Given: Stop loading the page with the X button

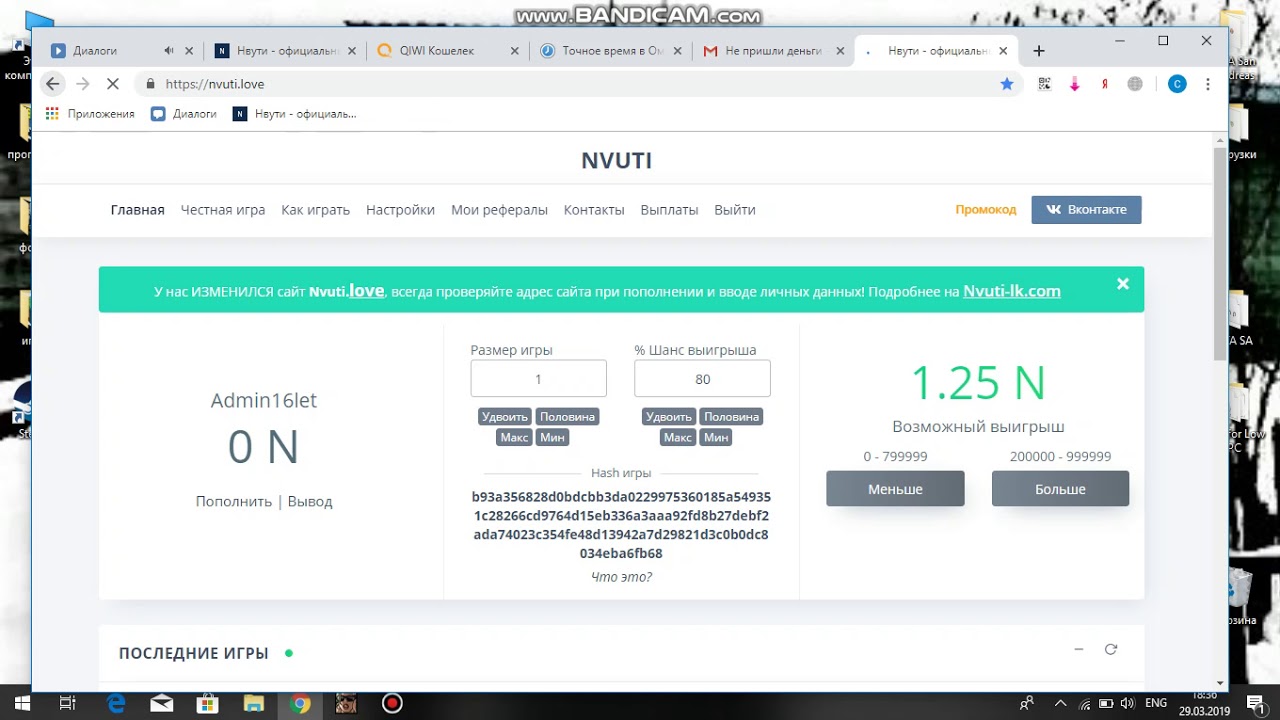Looking at the screenshot, I should [x=113, y=84].
